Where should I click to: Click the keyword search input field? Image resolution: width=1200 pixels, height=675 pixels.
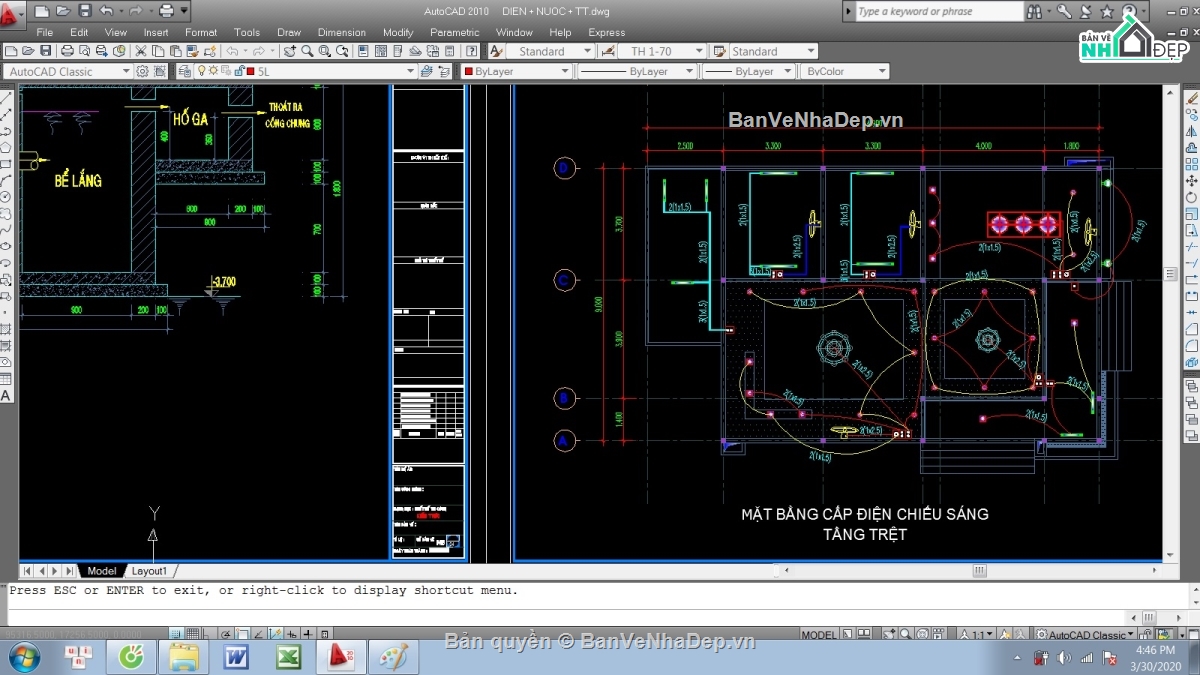938,11
